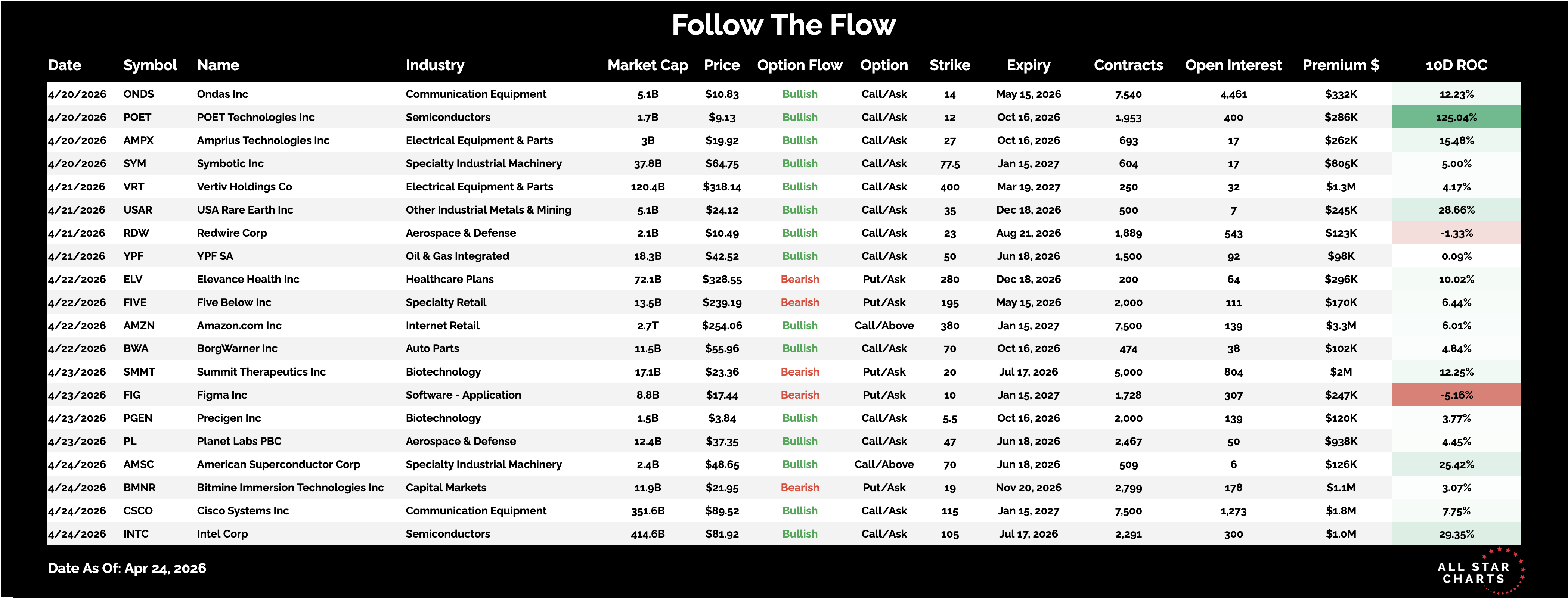The width and height of the screenshot is (1568, 598).
Task: Click Cisco Systems Inc row name
Action: pyautogui.click(x=243, y=510)
